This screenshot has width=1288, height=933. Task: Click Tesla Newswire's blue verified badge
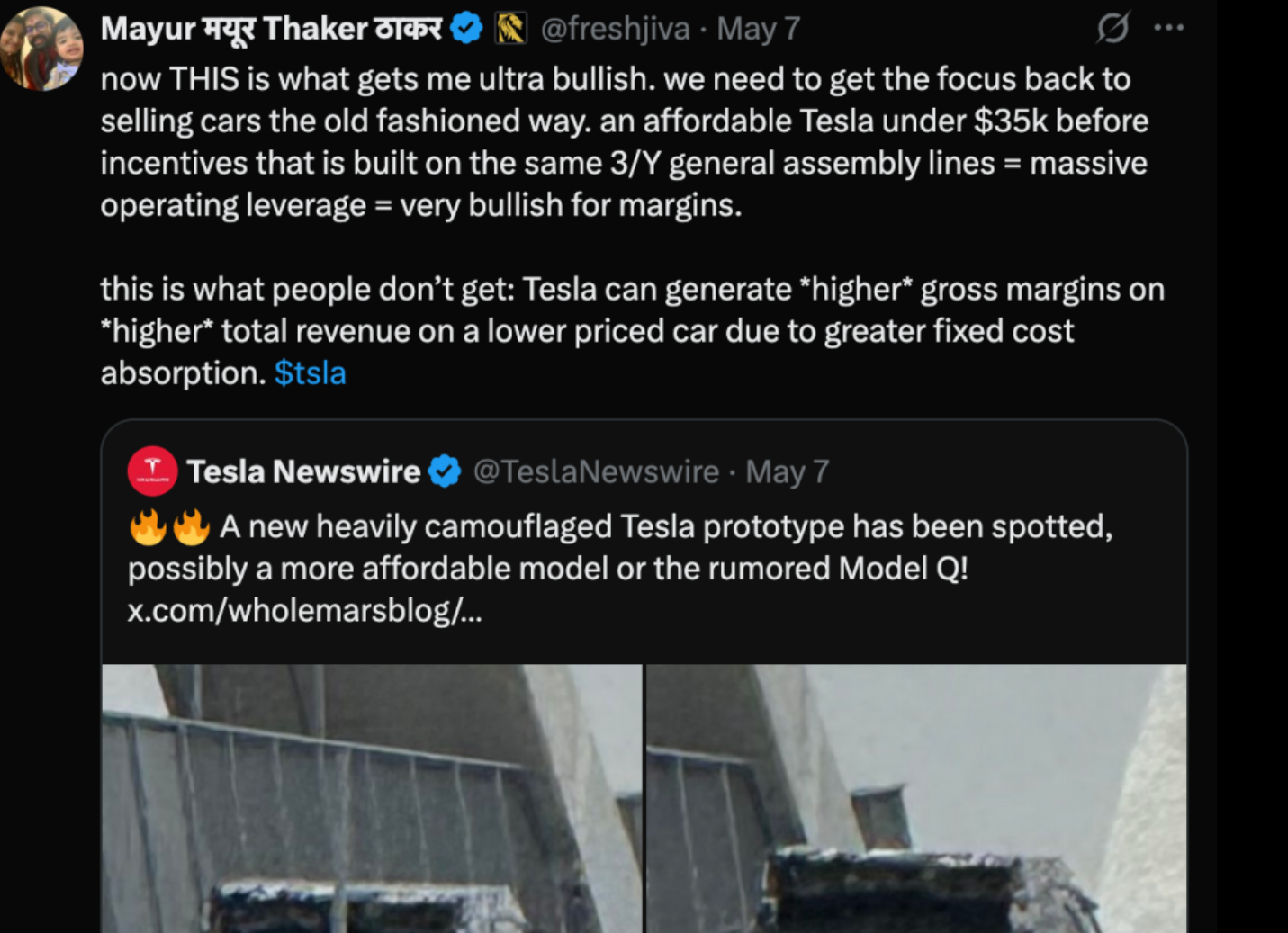pyautogui.click(x=445, y=471)
